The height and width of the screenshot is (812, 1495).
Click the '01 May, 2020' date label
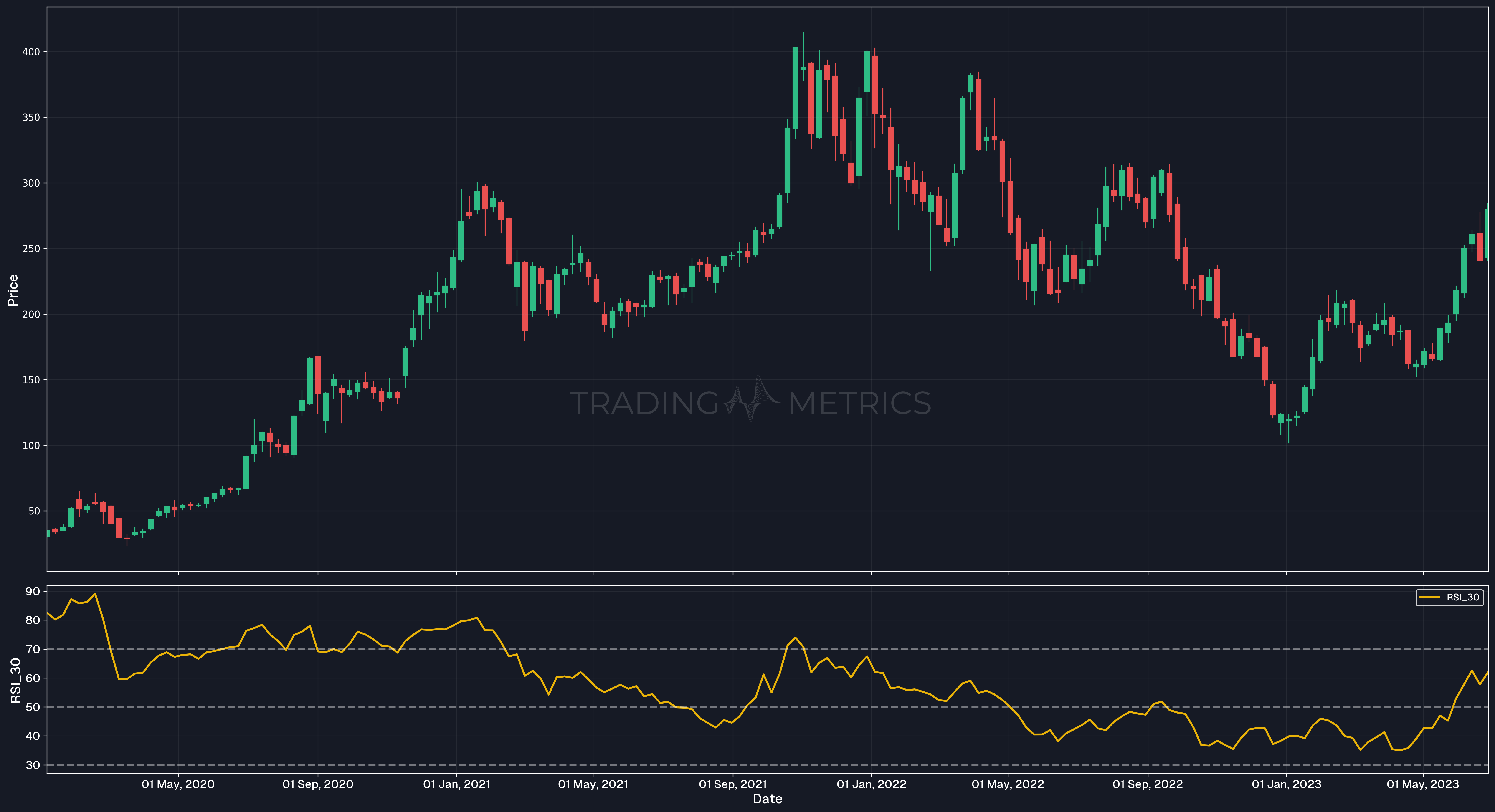point(178,784)
